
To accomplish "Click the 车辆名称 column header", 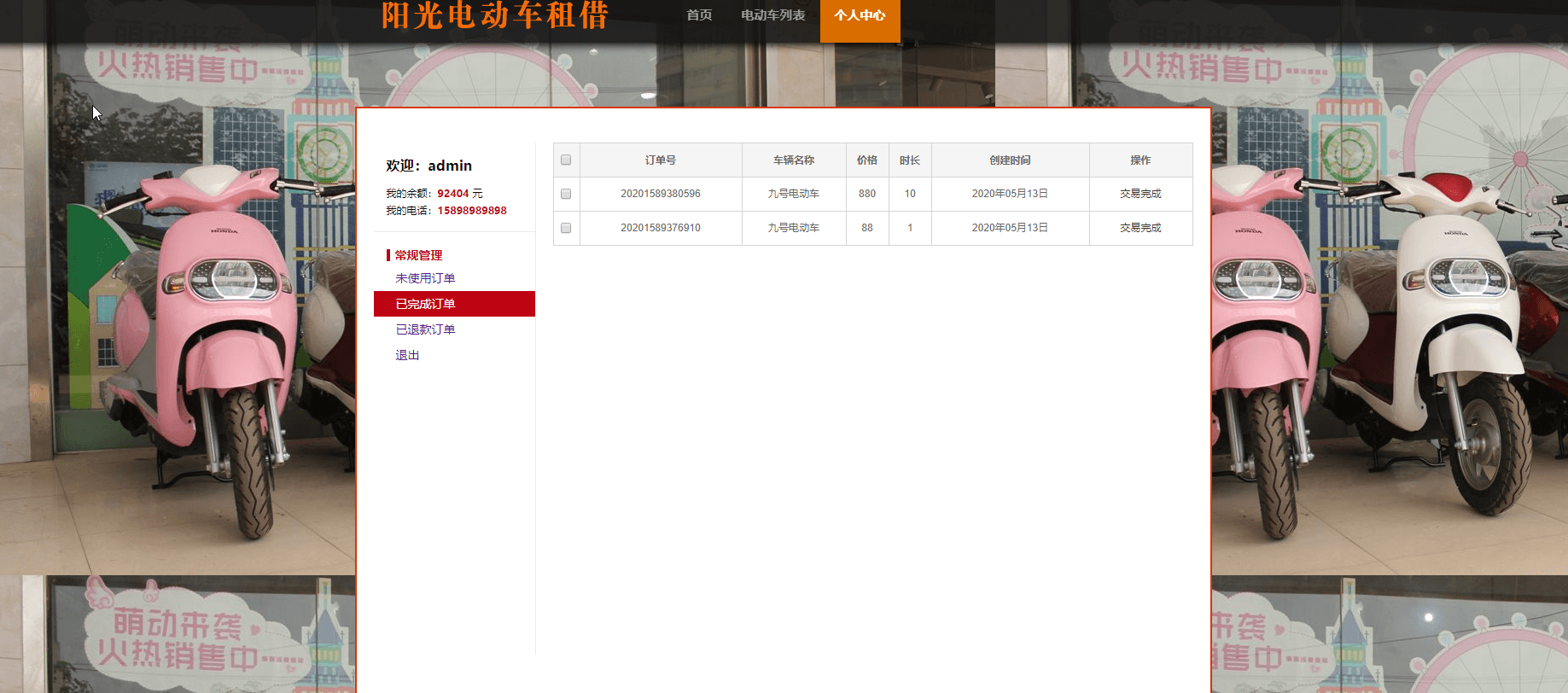I will click(x=794, y=160).
